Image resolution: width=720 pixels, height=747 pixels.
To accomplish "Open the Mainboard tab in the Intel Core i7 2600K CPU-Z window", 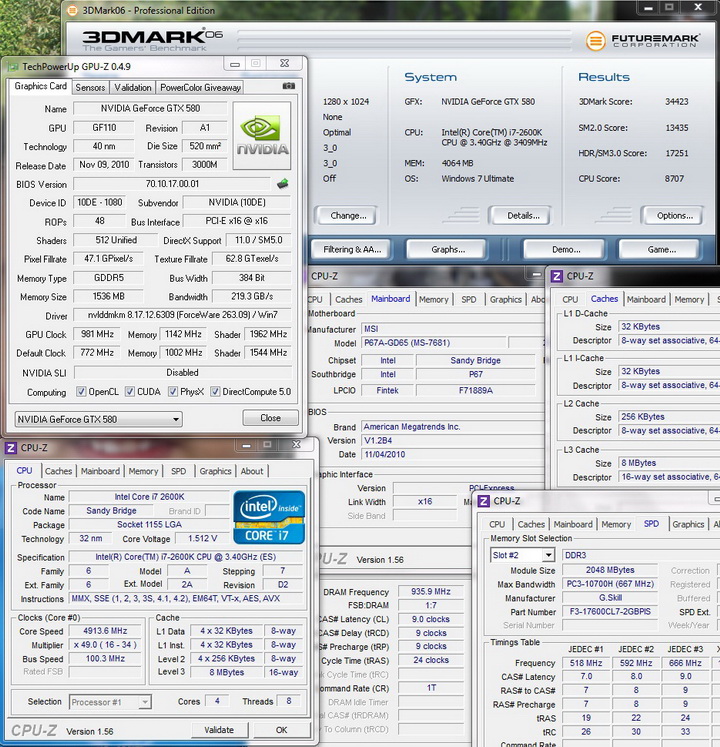I will (x=100, y=471).
